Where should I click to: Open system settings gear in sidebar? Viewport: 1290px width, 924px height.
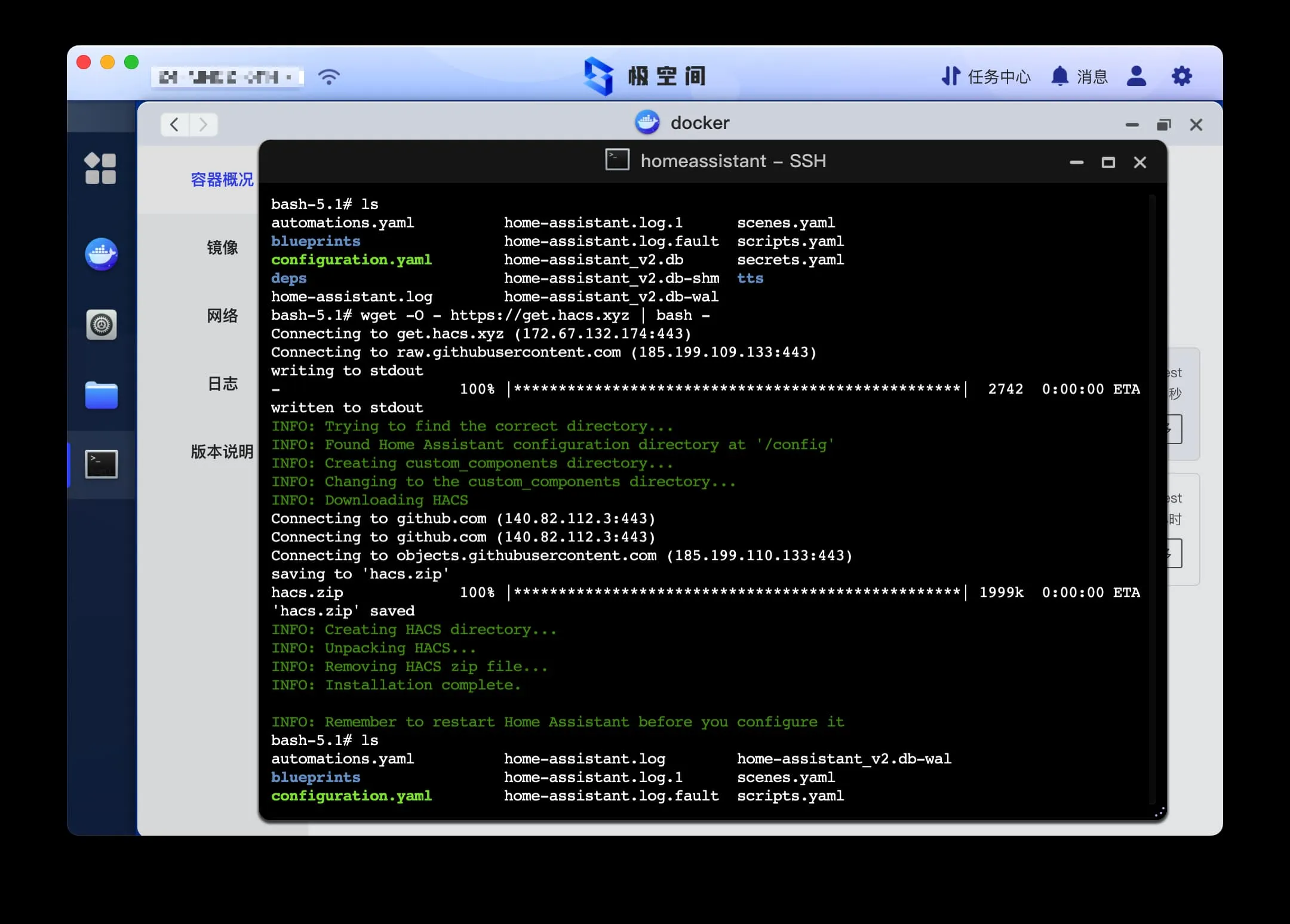(x=101, y=325)
